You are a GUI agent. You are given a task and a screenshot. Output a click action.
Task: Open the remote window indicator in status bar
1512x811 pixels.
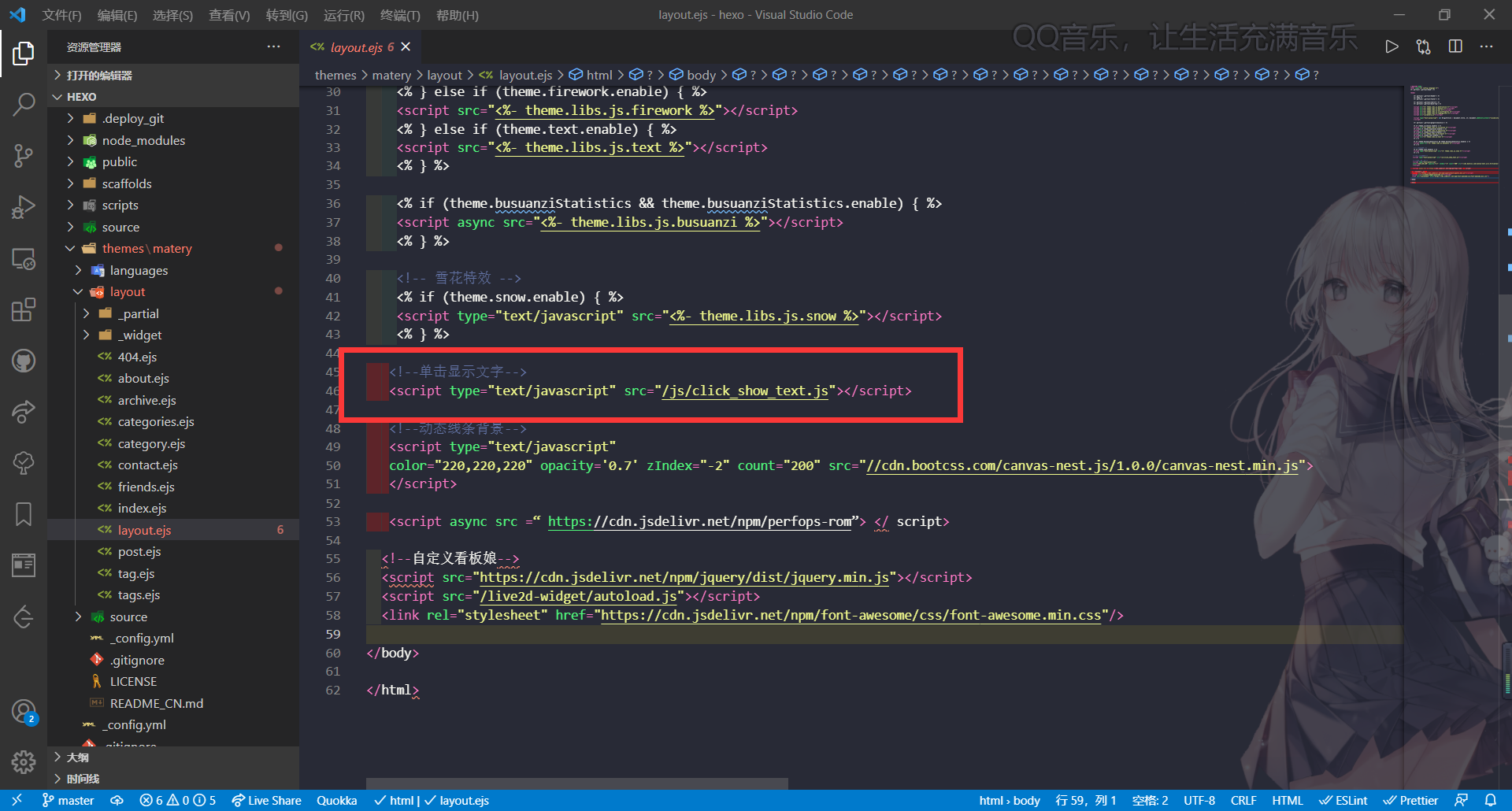[x=17, y=800]
